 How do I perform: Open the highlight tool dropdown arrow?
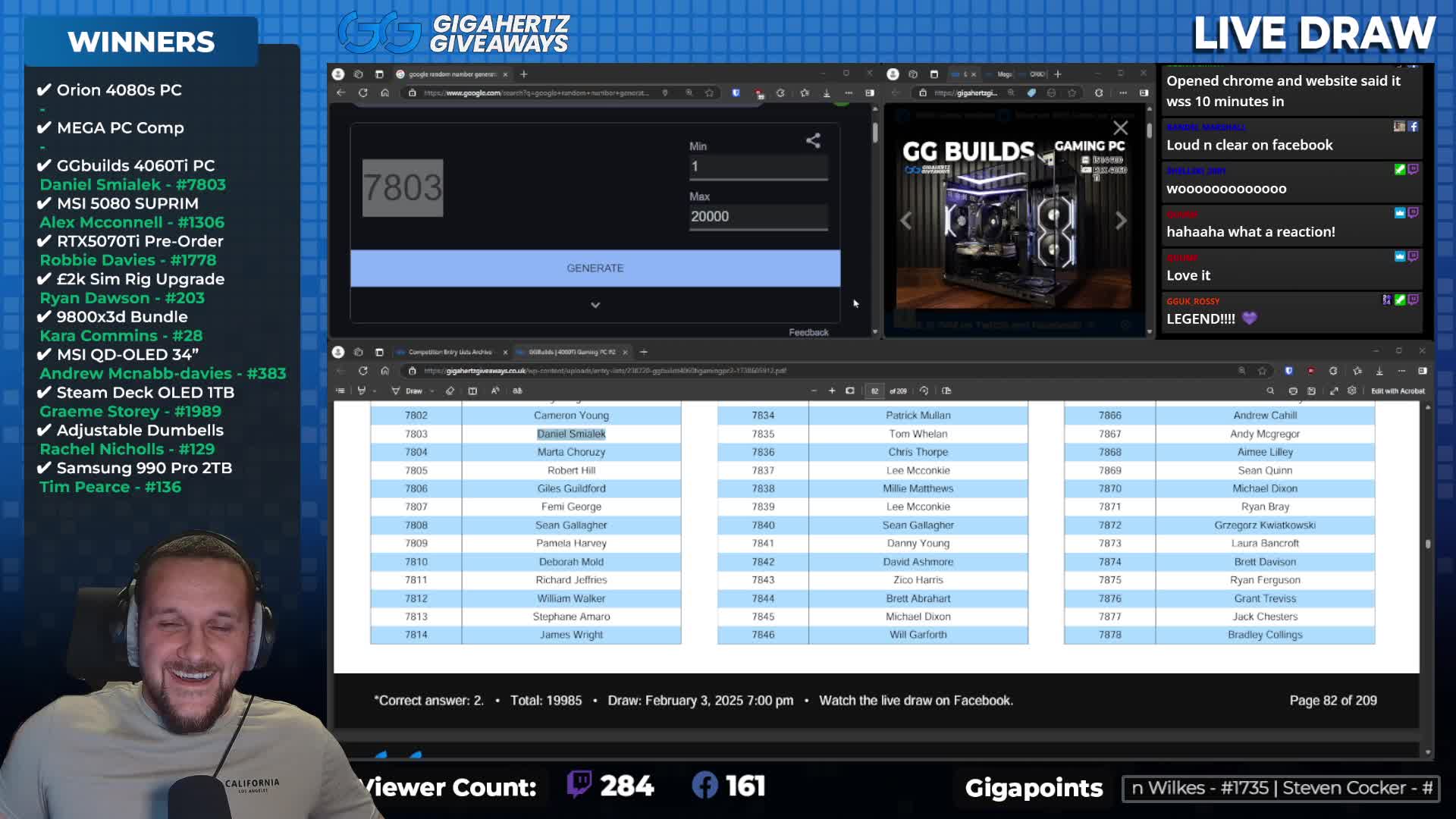[375, 391]
